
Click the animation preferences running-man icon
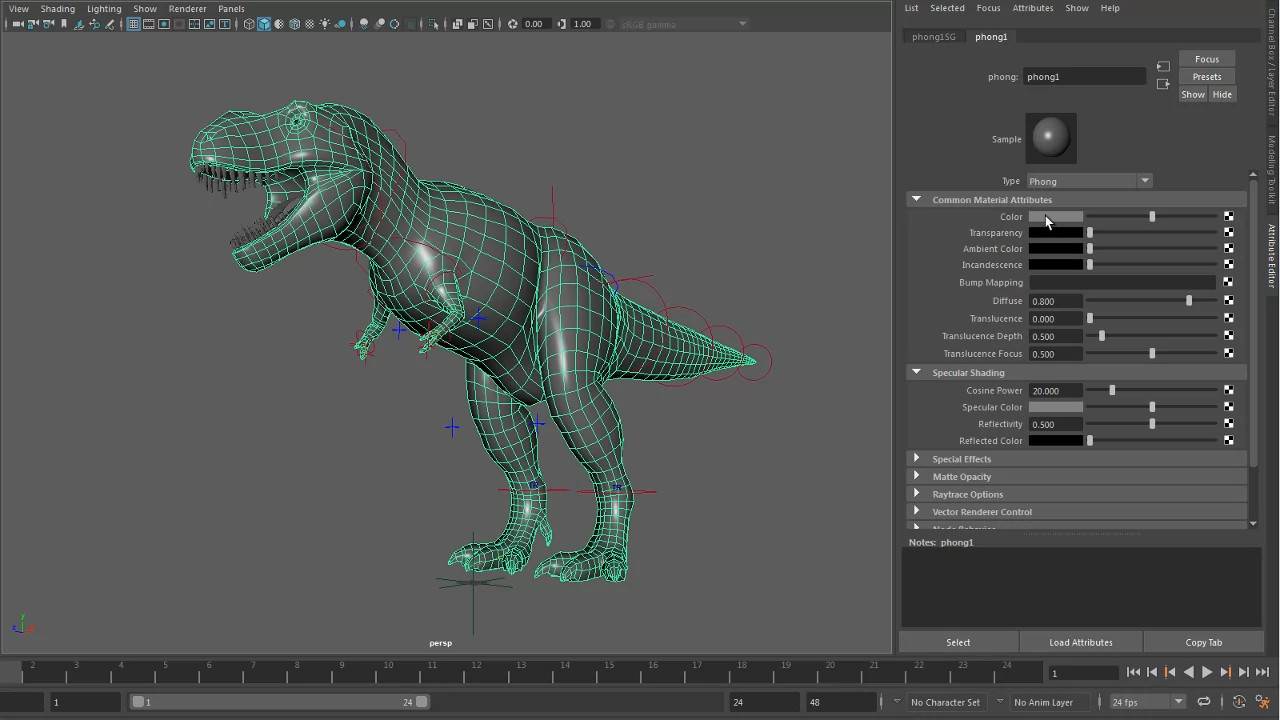coord(1263,702)
